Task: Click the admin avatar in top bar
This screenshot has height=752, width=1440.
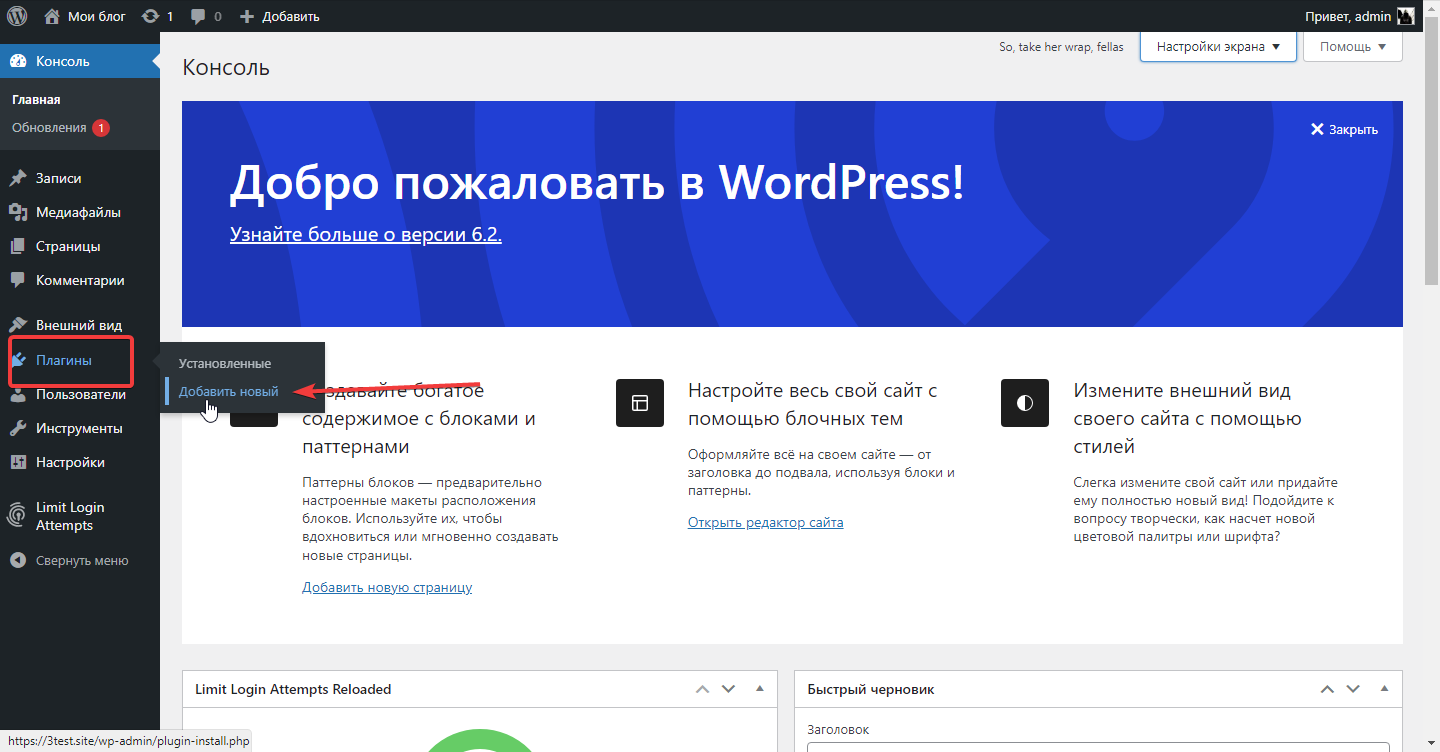Action: [1405, 16]
